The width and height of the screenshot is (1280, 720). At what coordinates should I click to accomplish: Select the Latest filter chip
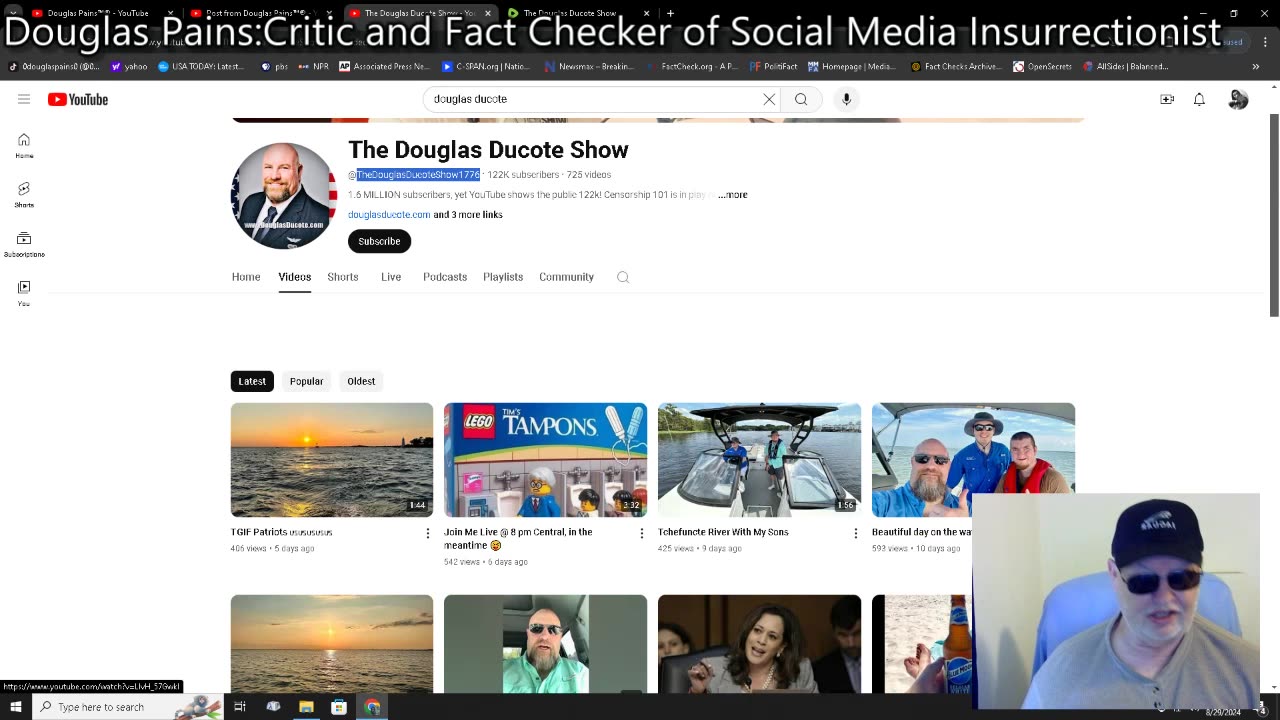point(252,381)
